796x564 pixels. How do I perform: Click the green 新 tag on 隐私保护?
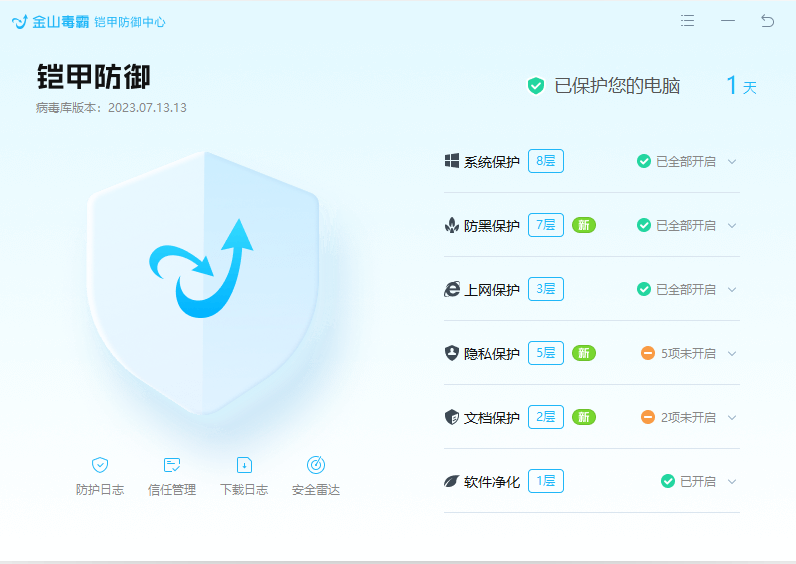(584, 353)
